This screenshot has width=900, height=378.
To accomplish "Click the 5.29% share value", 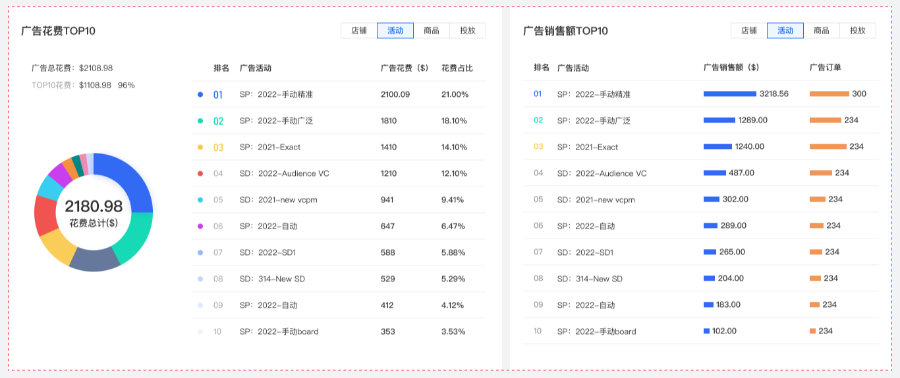I will tap(453, 279).
